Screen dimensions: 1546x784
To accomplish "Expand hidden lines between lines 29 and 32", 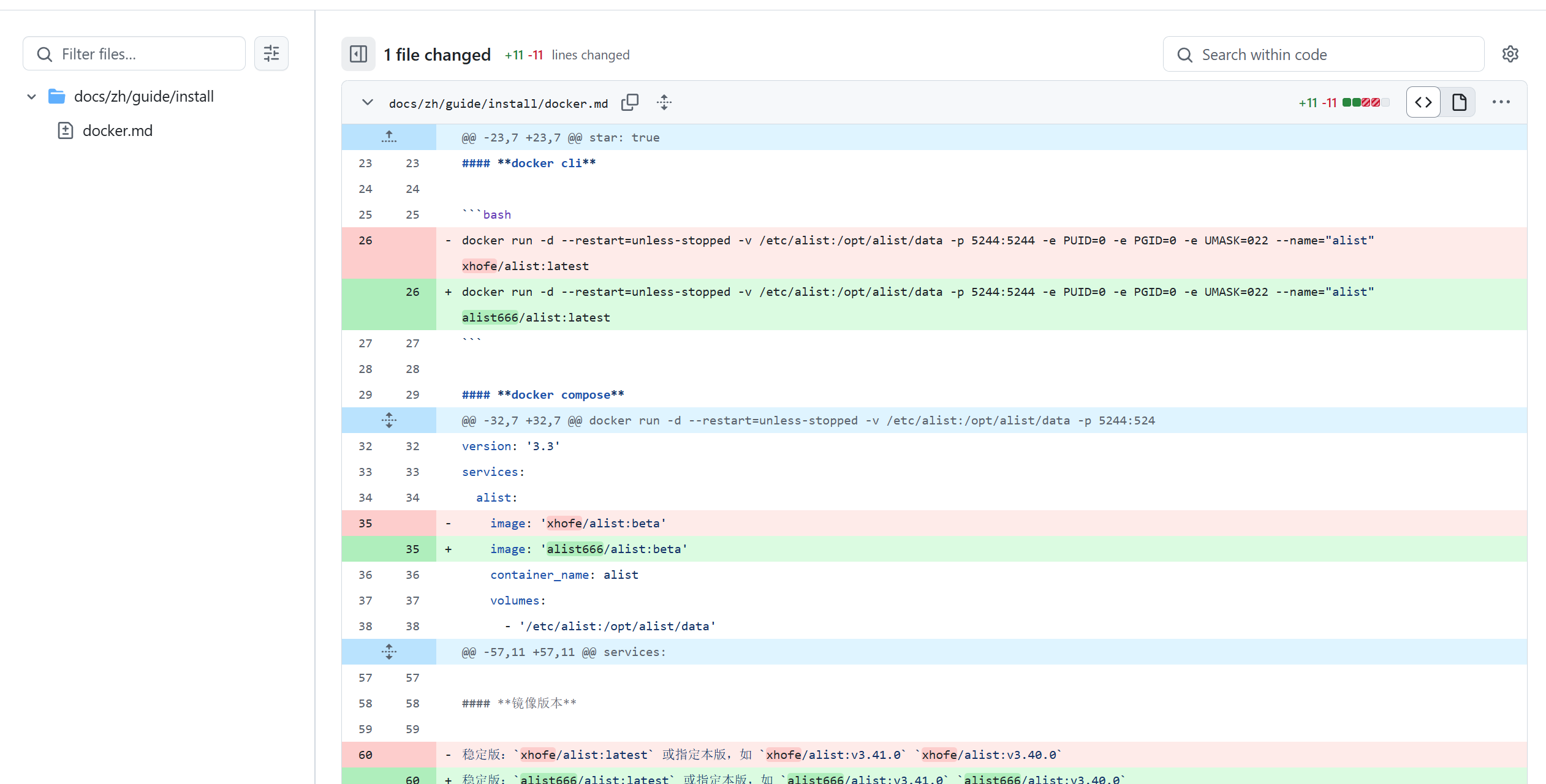I will click(x=388, y=420).
